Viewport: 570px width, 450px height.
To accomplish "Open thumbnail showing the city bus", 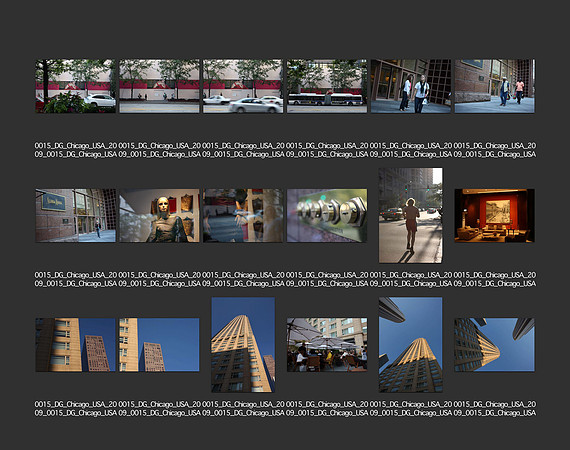I will (x=327, y=86).
